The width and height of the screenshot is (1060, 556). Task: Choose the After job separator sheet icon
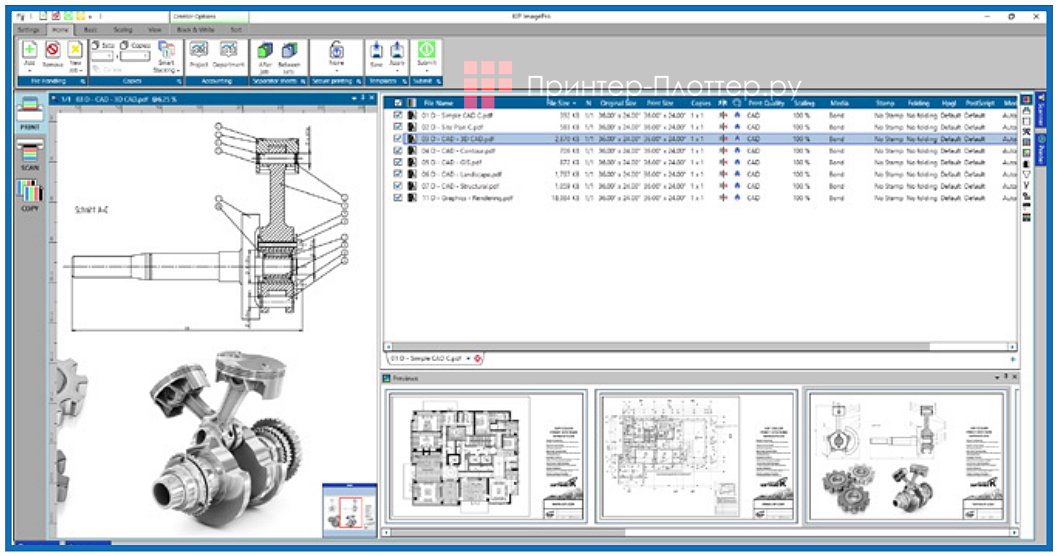[x=265, y=51]
